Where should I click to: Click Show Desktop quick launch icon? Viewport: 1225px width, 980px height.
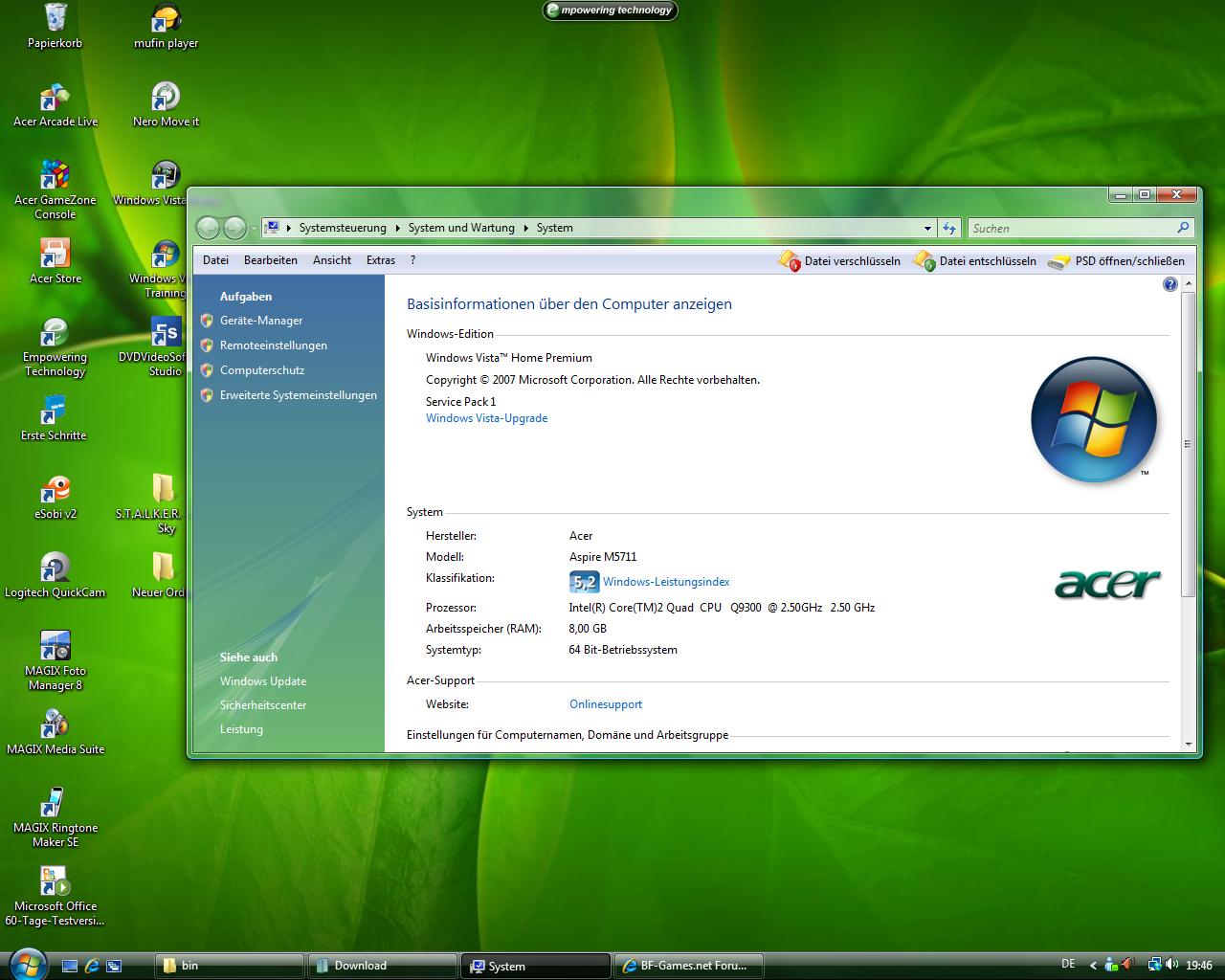click(x=70, y=966)
